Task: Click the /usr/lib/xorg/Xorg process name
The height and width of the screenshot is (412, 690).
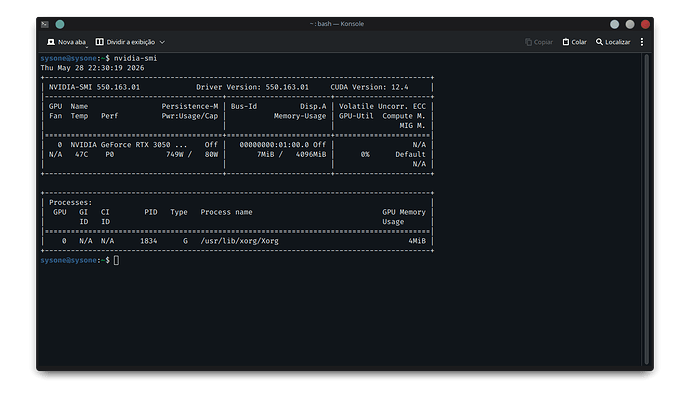Action: 239,241
